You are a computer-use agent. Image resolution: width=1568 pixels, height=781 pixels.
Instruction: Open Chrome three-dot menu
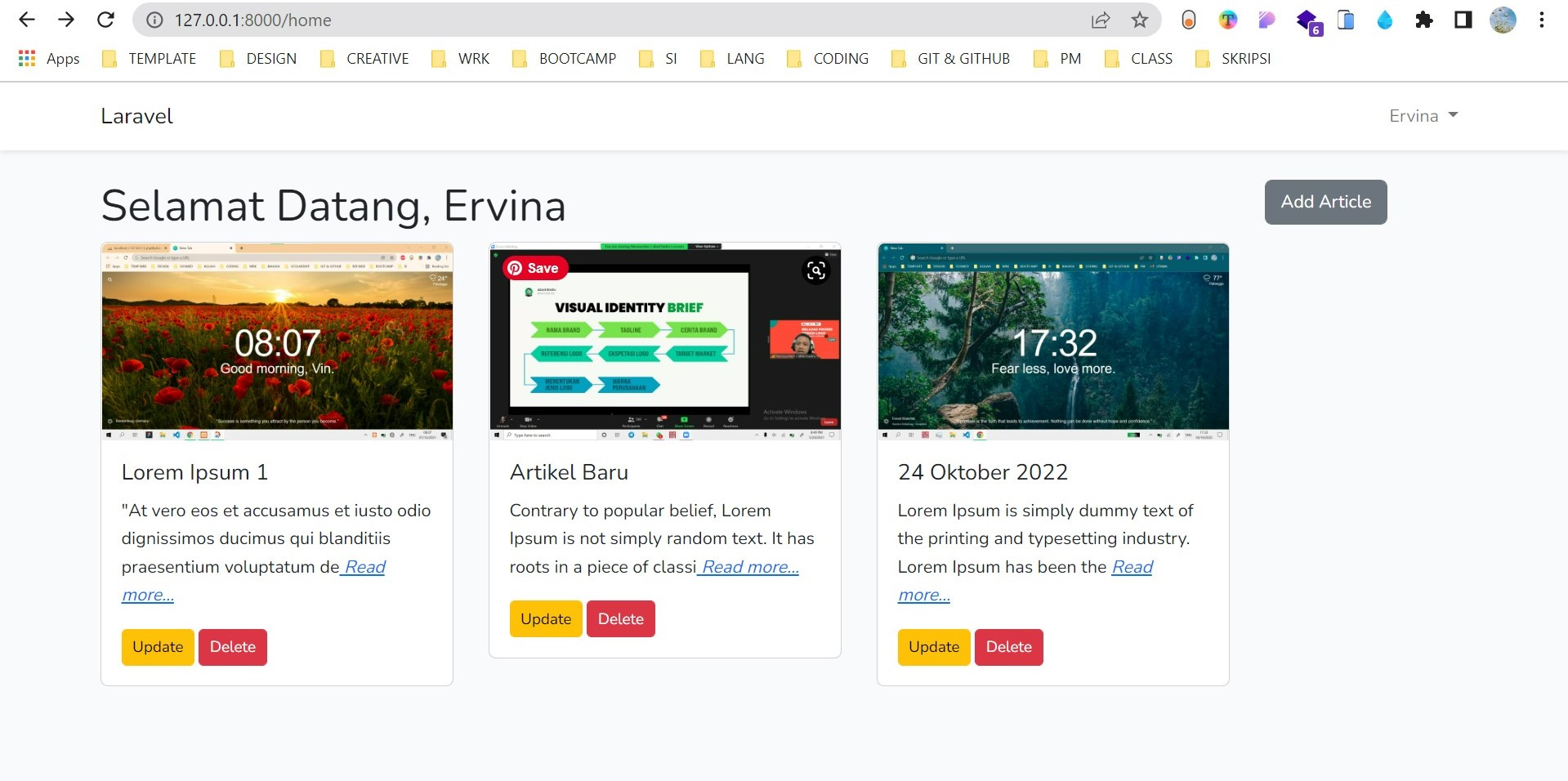click(x=1541, y=20)
